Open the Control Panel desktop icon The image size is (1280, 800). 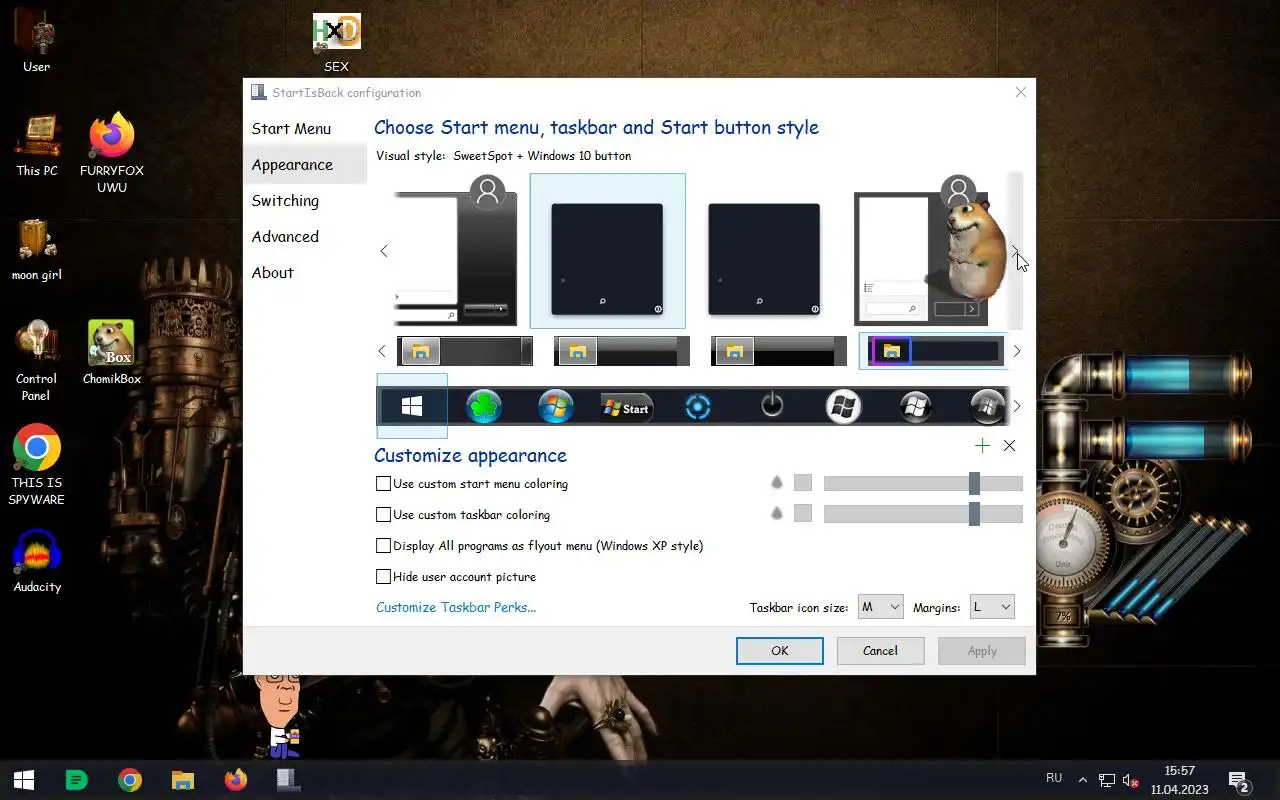pos(37,360)
